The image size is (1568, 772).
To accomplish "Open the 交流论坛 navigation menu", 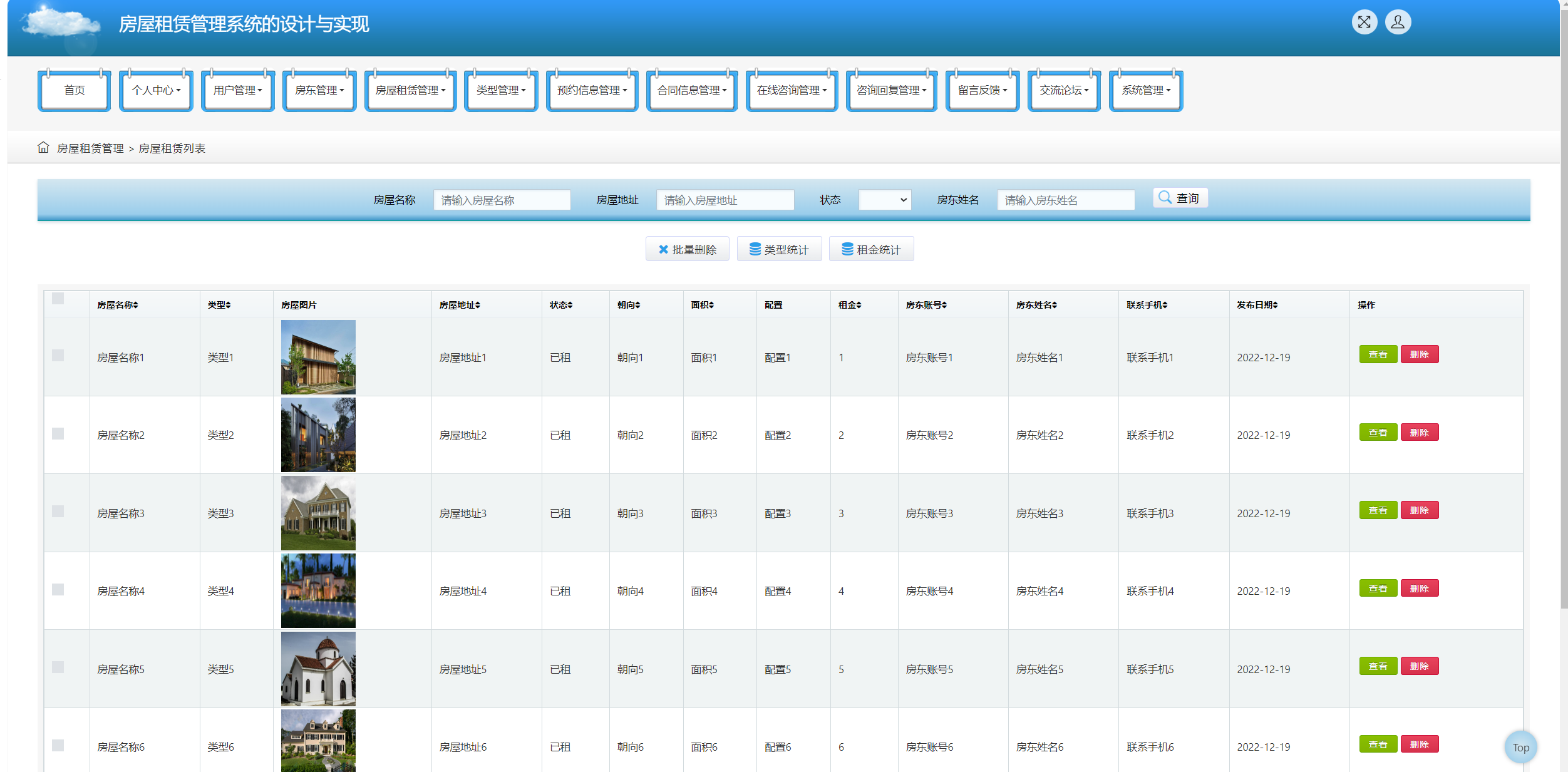I will point(1063,91).
